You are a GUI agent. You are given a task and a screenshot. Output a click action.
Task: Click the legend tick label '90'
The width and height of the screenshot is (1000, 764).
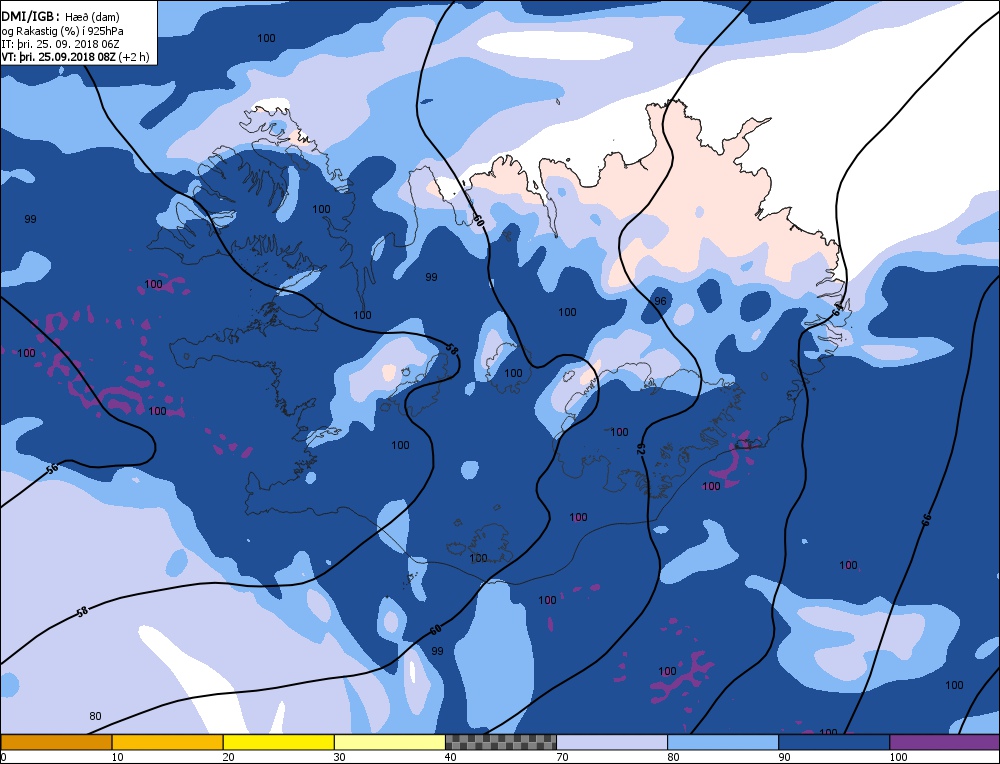784,757
